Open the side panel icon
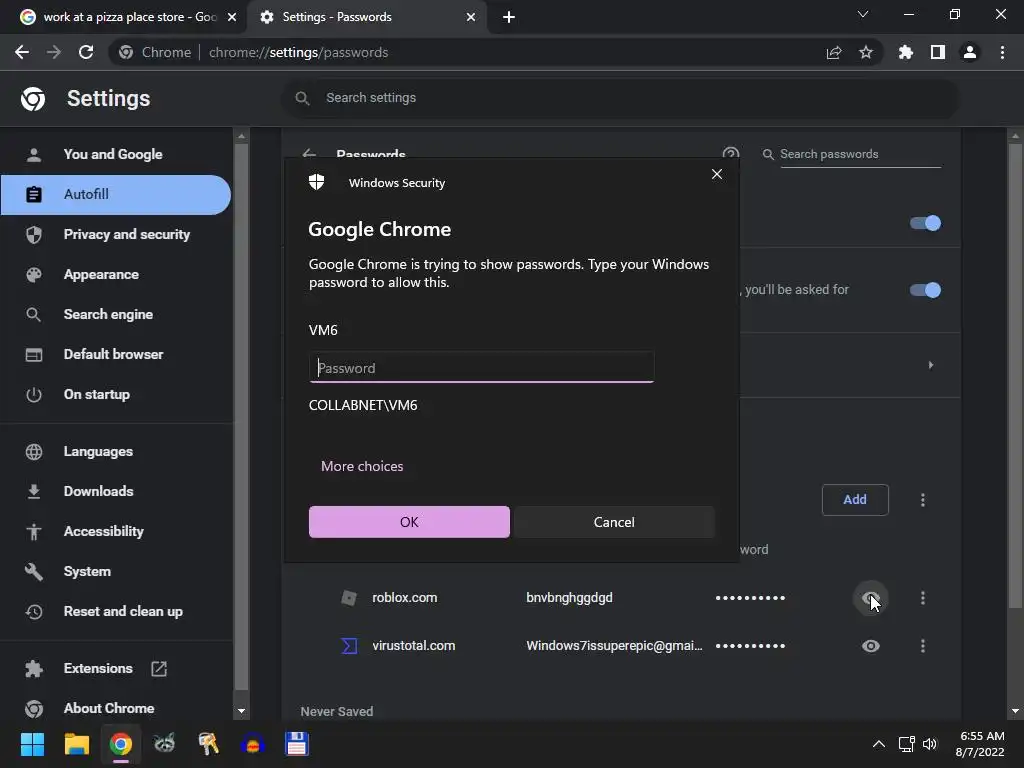The image size is (1024, 768). point(938,52)
